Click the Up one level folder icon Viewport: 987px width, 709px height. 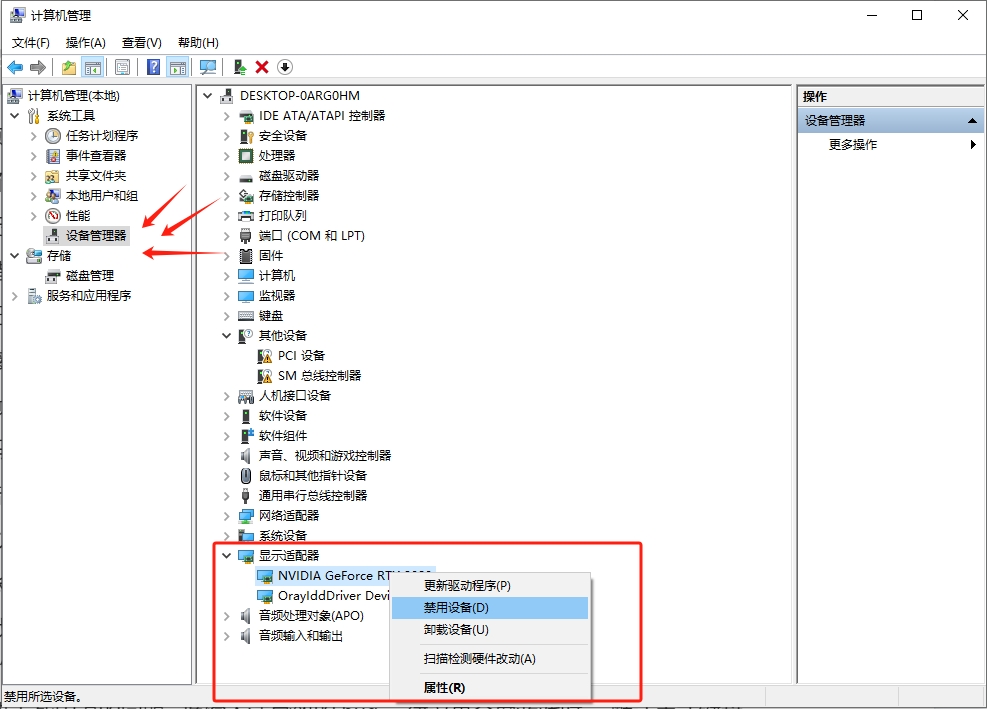tap(69, 67)
